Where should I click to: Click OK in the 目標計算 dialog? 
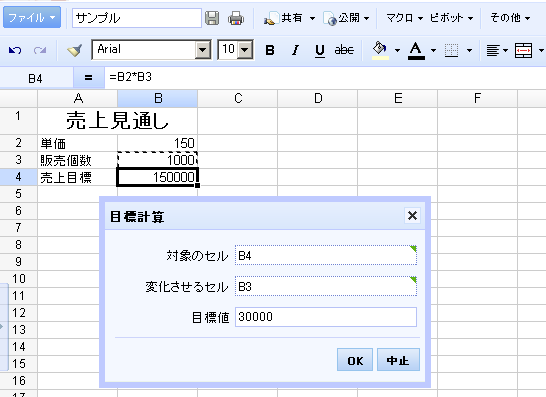pos(355,360)
